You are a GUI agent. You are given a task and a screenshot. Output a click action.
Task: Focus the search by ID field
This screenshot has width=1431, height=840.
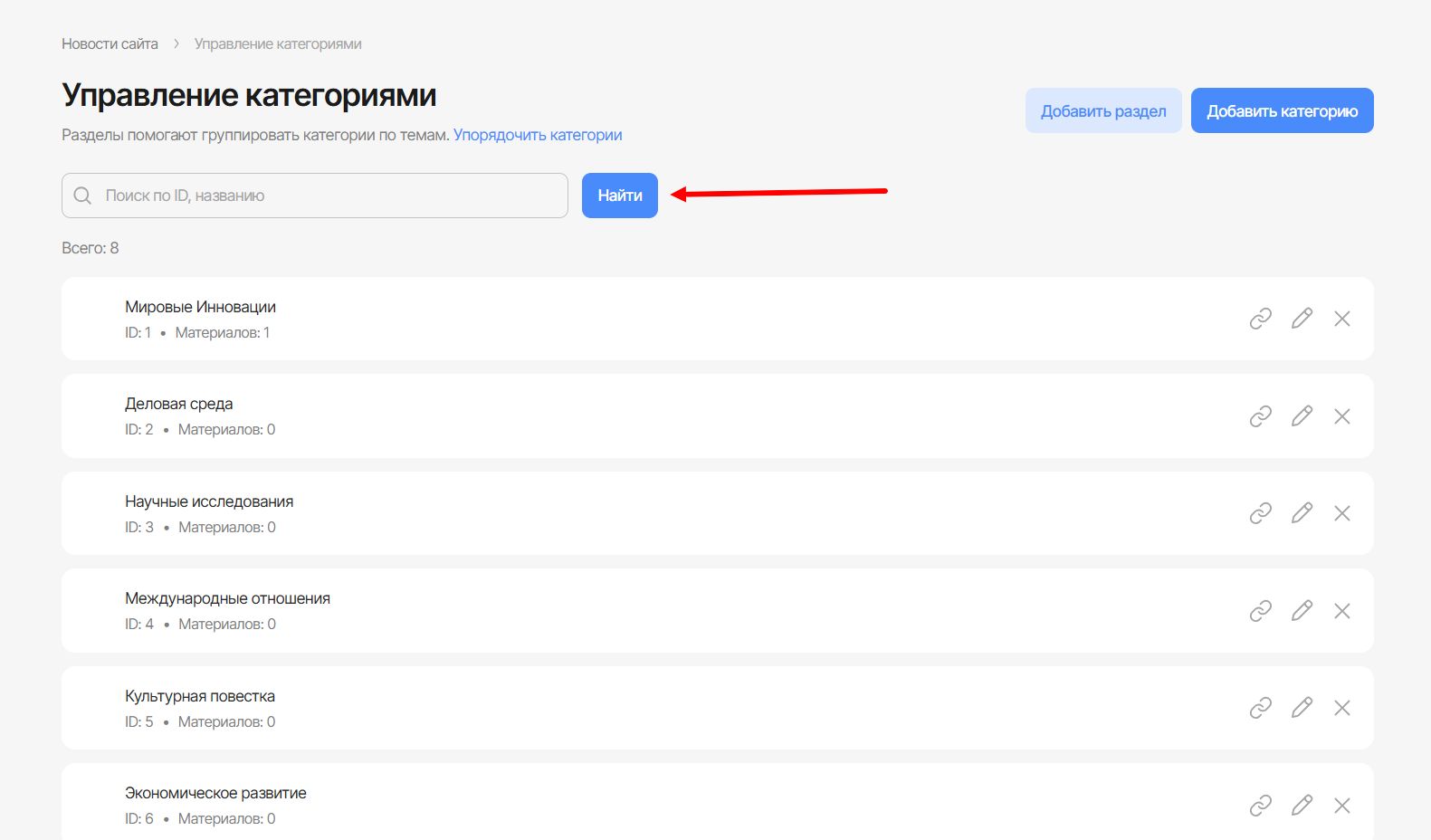(x=326, y=196)
